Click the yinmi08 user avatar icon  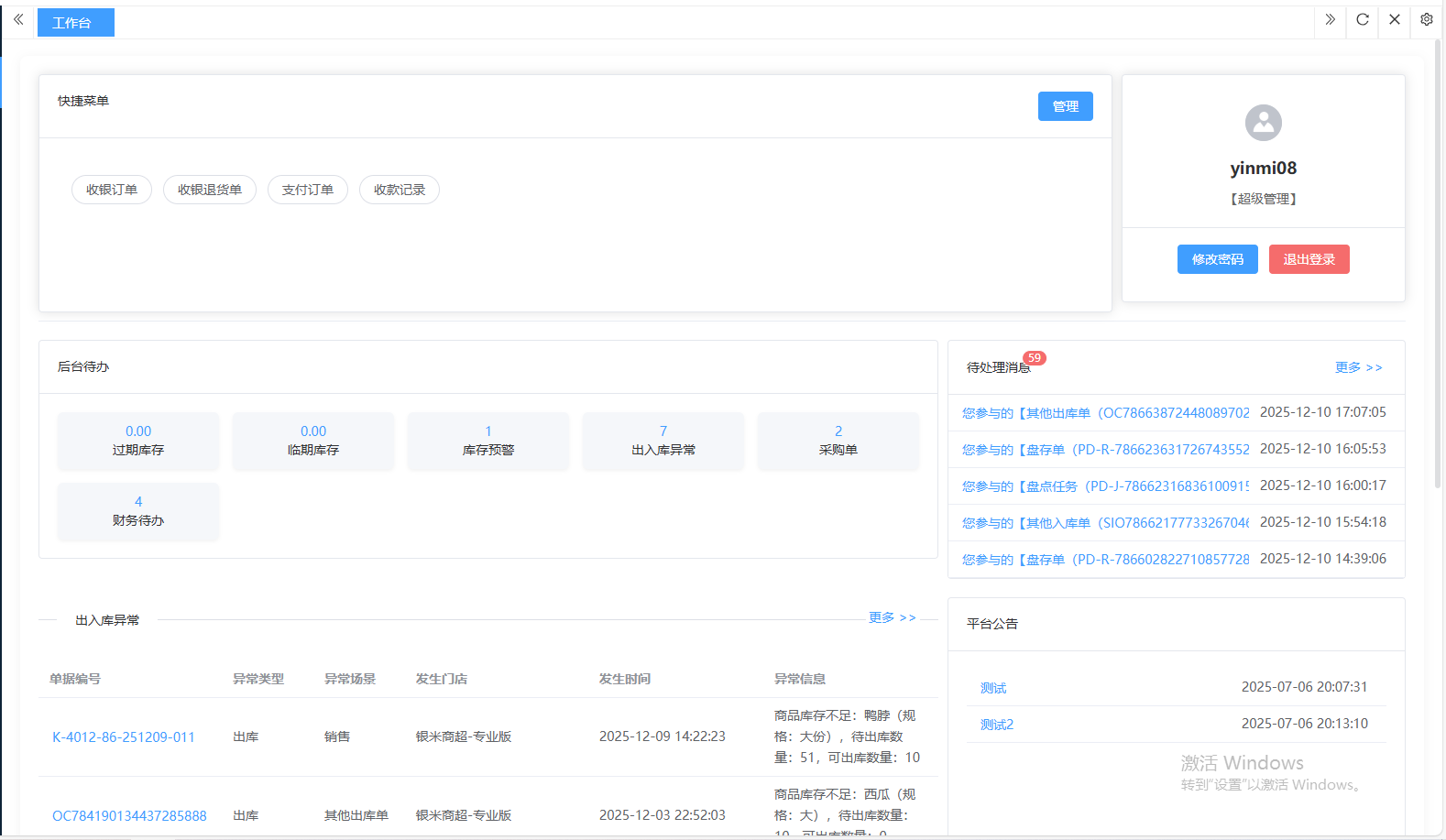(1263, 123)
